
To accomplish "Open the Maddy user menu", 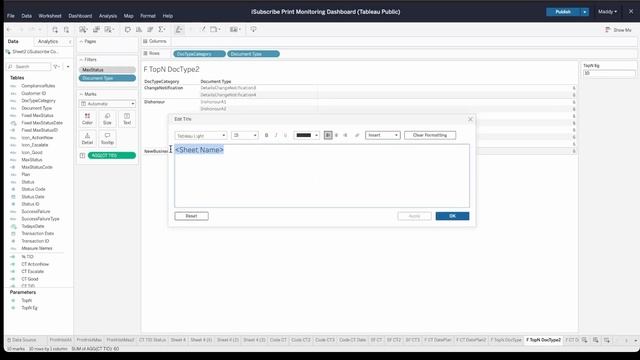I will coord(607,12).
